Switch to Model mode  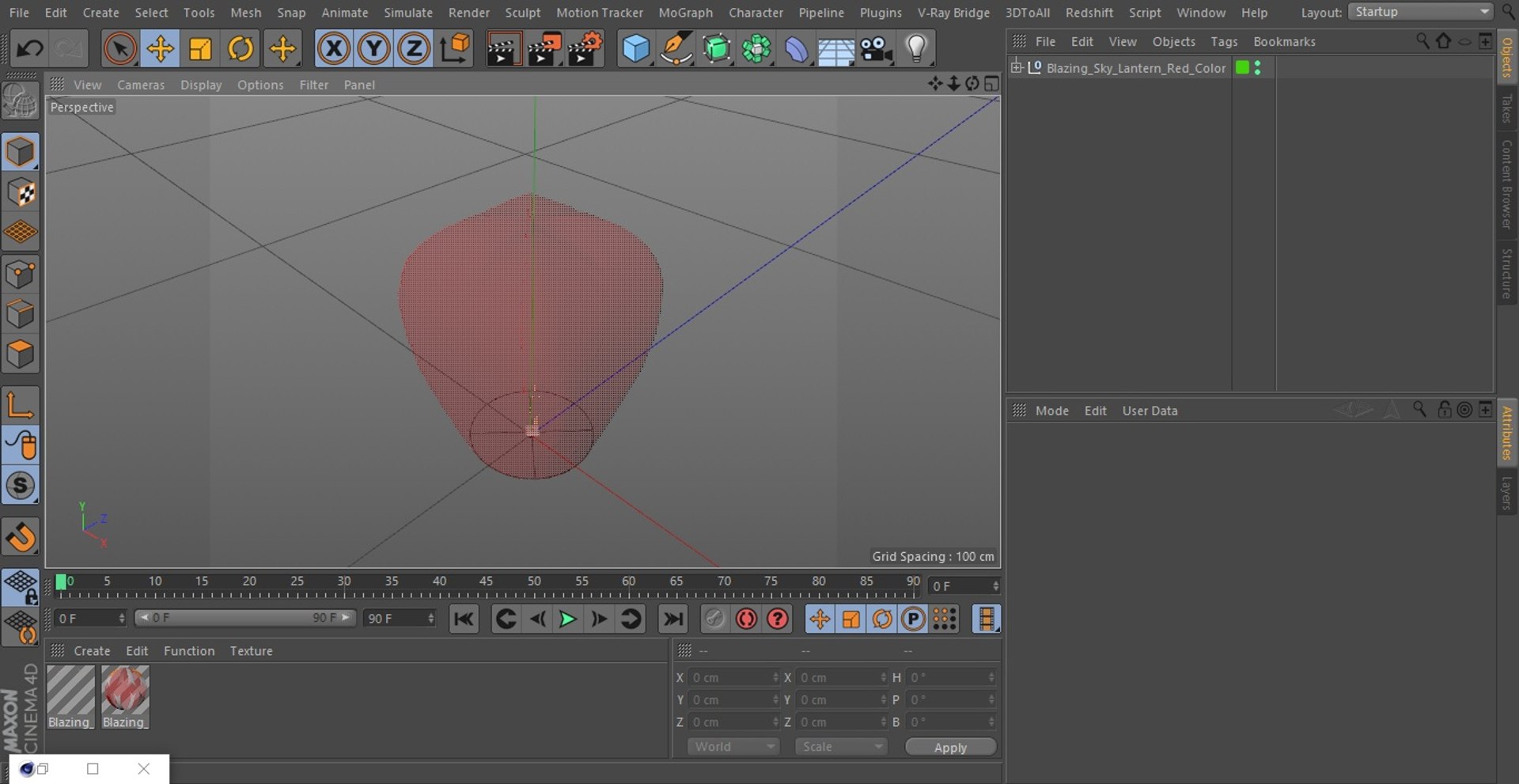point(20,152)
